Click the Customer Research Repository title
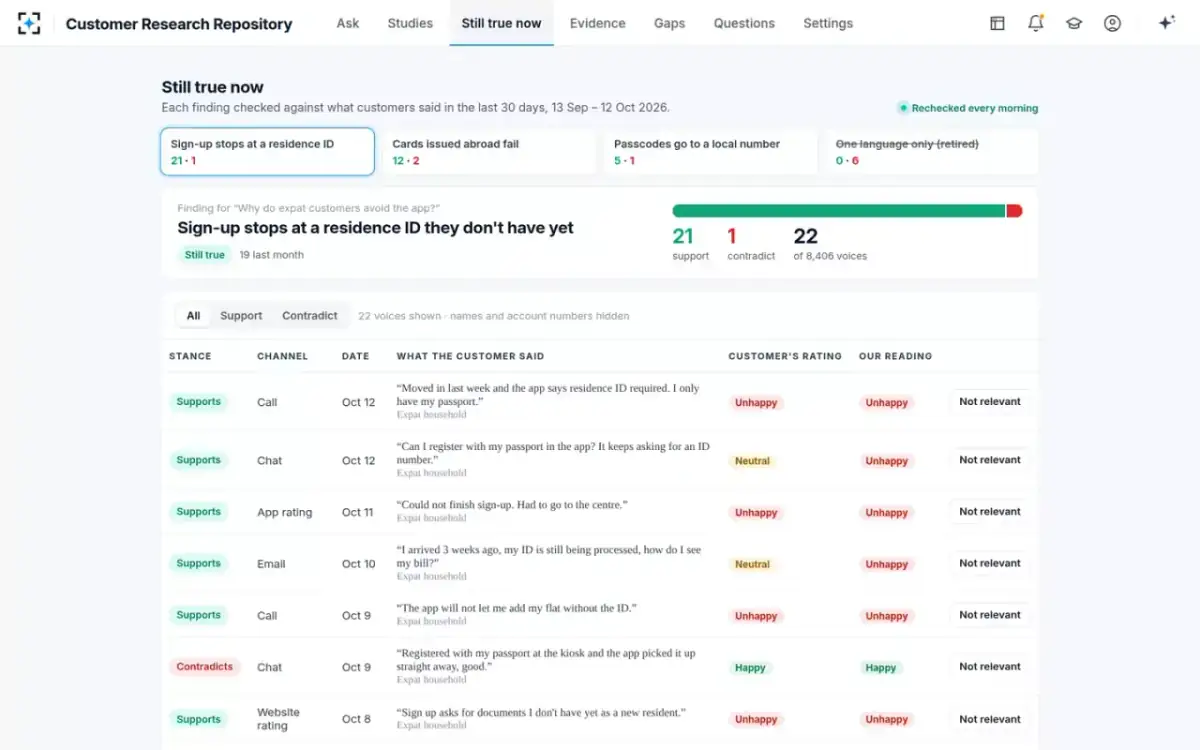 click(x=179, y=24)
